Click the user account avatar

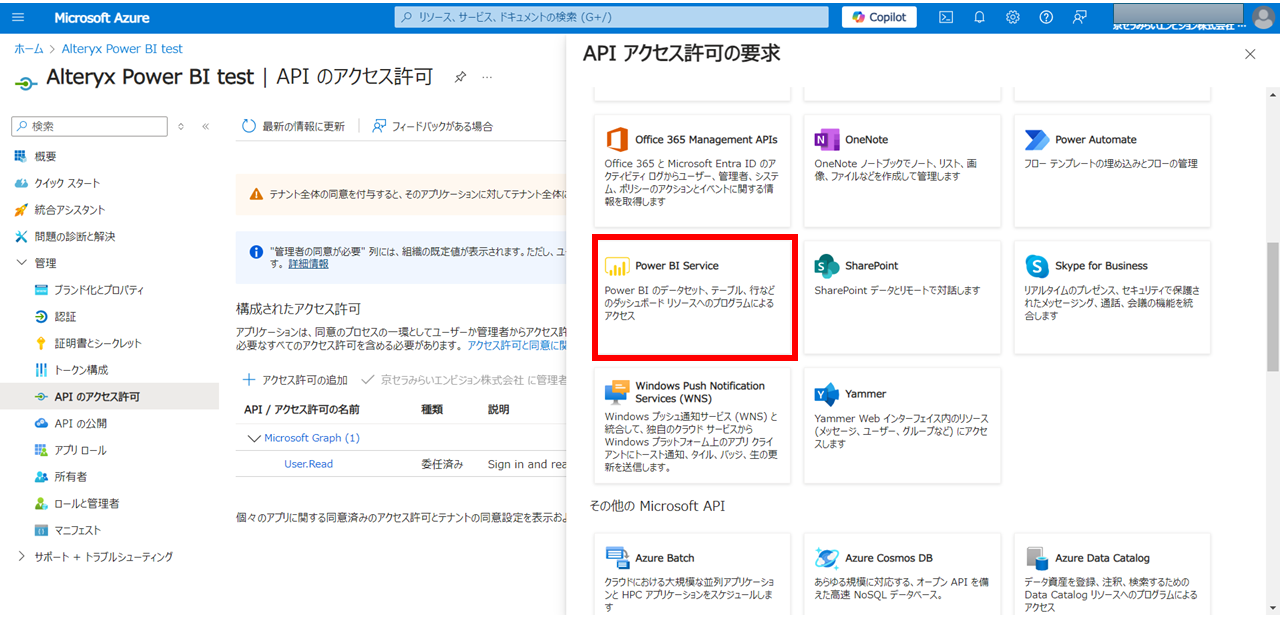click(x=1261, y=17)
